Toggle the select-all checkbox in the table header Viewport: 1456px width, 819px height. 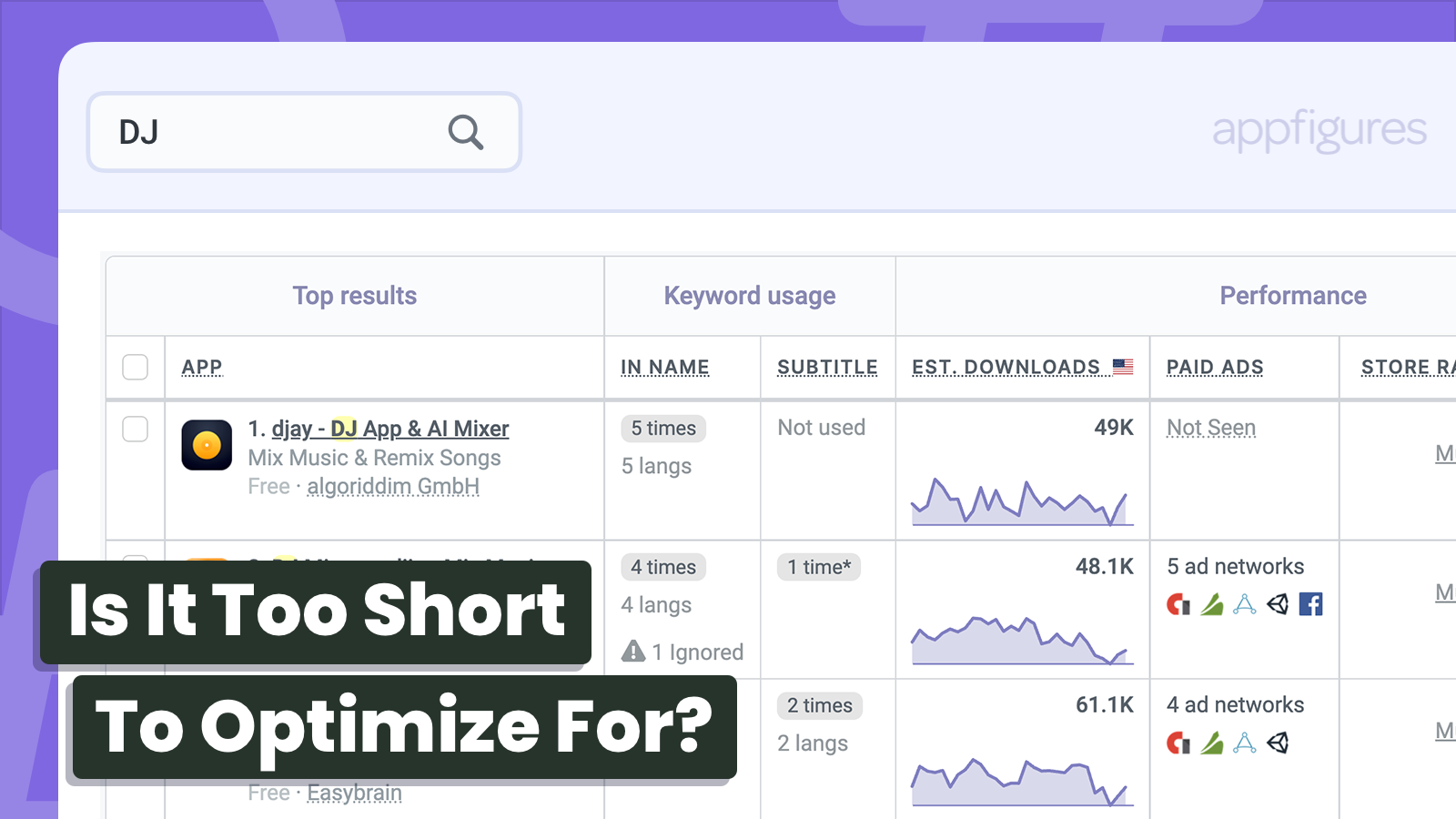pos(135,367)
